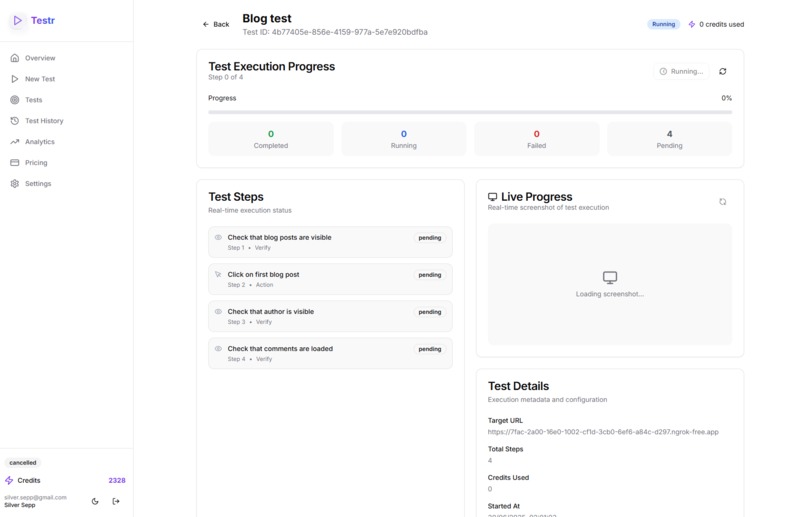The height and width of the screenshot is (517, 806).
Task: Click the New Test play icon
Action: click(x=15, y=79)
